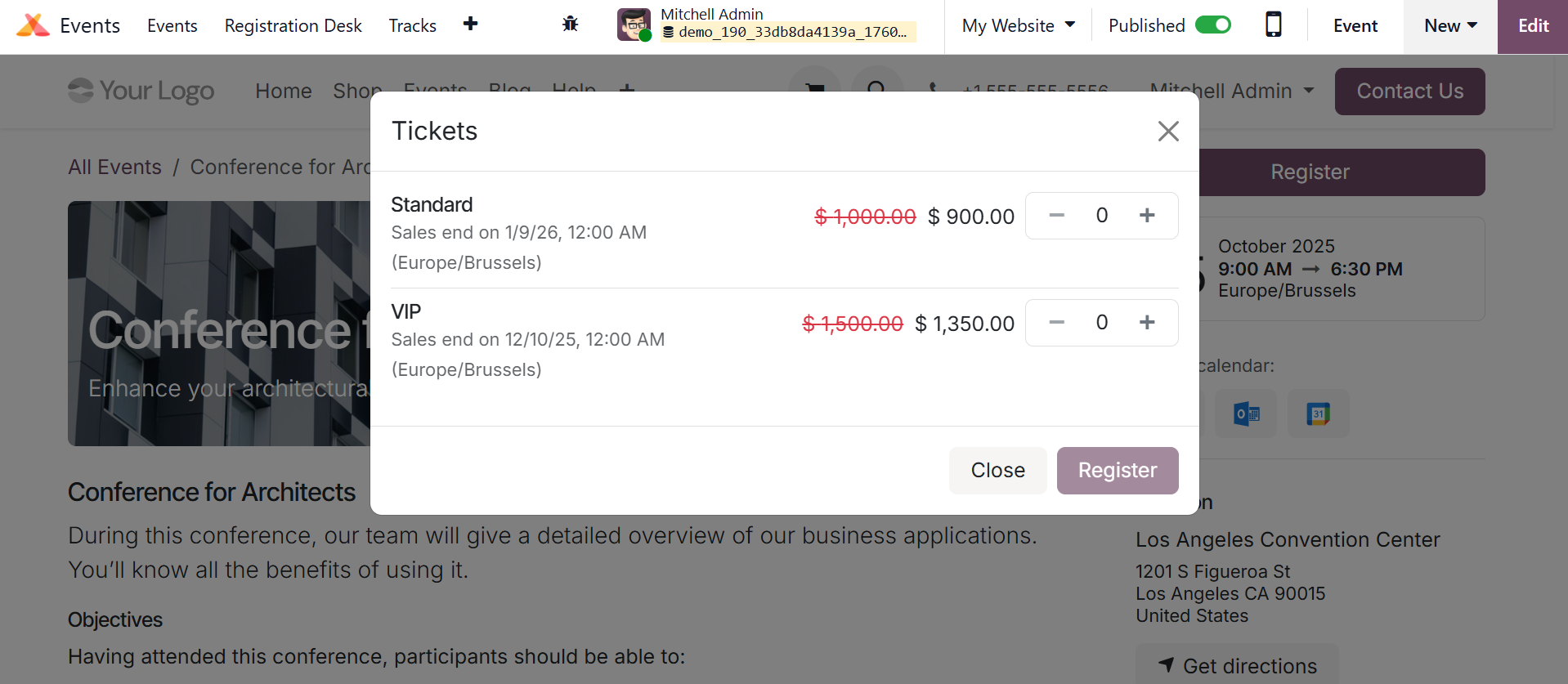
Task: Open the mobile preview phone icon
Action: 1273,25
